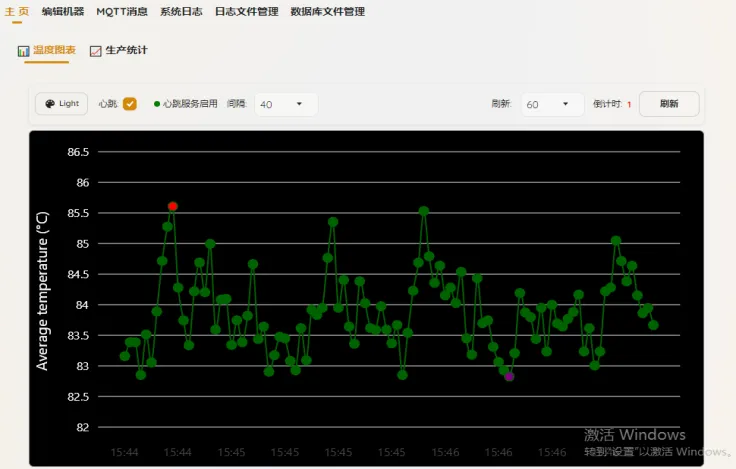The height and width of the screenshot is (469, 736).
Task: Click the 刷新 button
Action: pos(669,104)
